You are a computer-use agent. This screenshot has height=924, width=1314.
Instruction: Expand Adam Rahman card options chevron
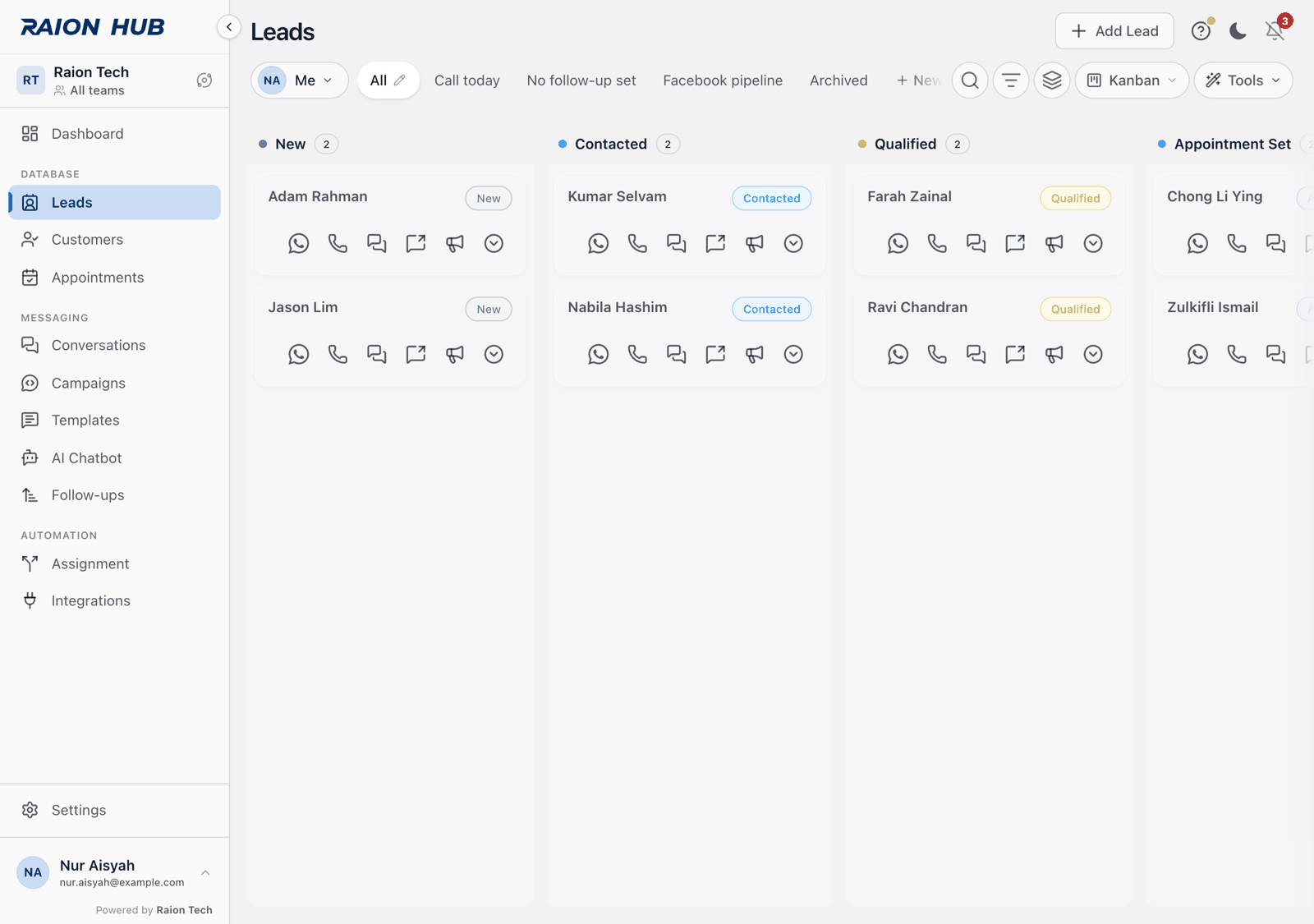[x=494, y=243]
